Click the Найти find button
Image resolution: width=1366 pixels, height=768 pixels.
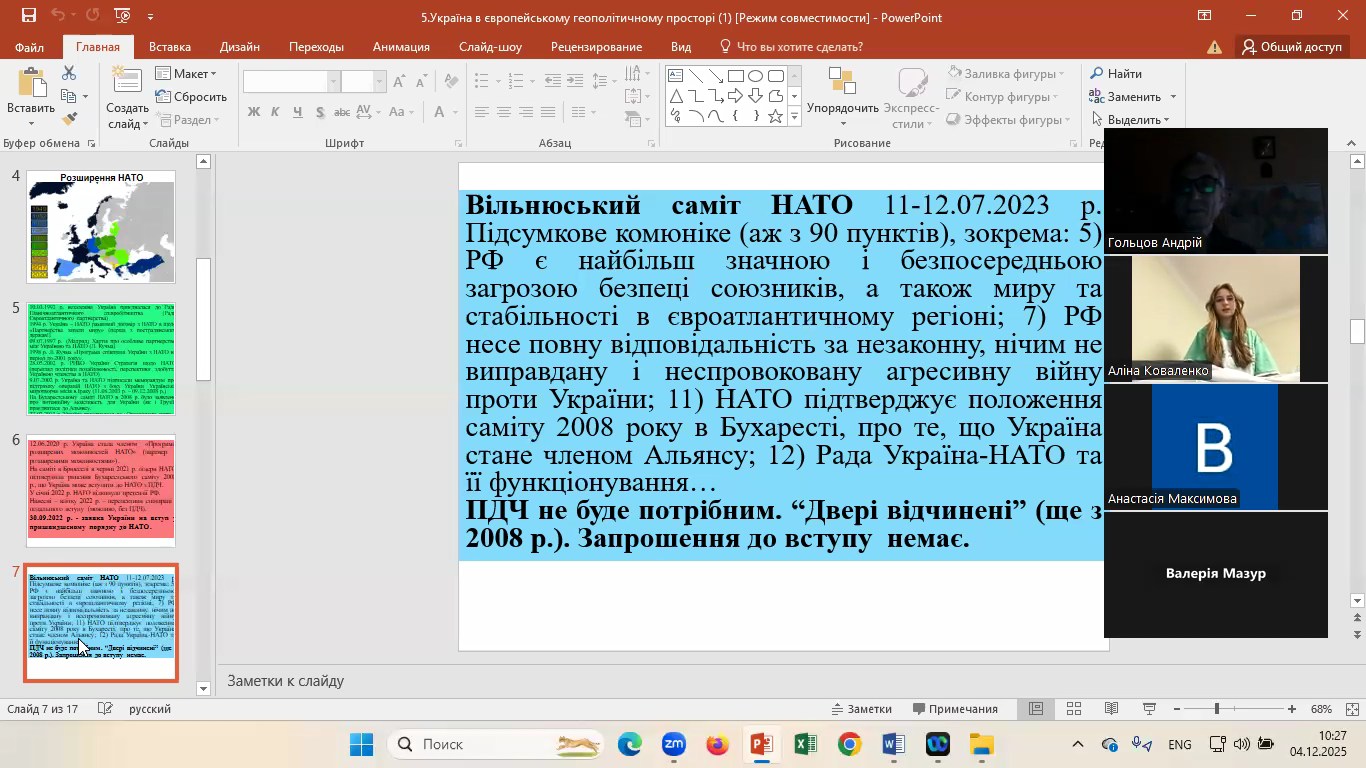click(x=1115, y=74)
